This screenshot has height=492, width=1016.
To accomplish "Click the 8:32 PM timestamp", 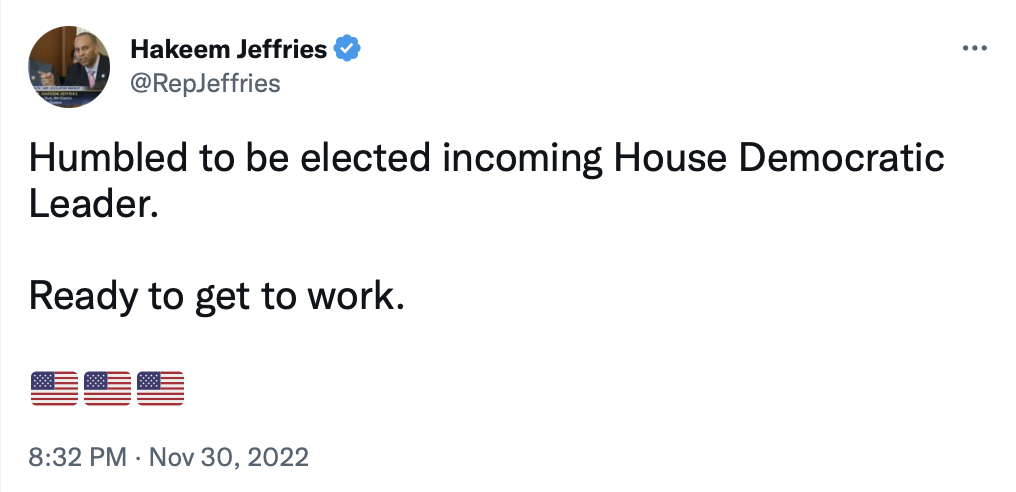I will [78, 458].
